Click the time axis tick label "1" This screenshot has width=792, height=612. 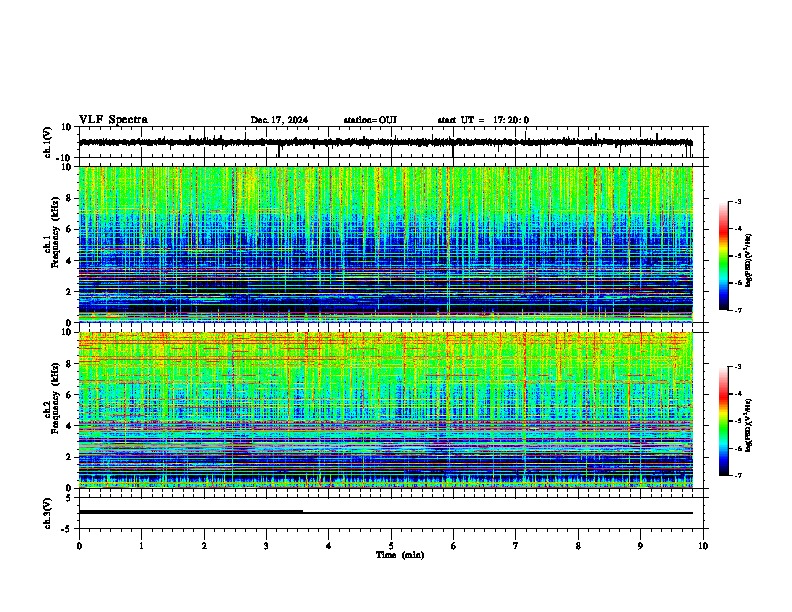coord(141,546)
